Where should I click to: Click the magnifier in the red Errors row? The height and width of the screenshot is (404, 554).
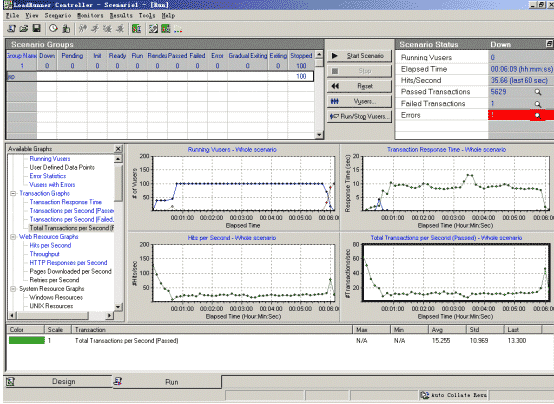(537, 116)
